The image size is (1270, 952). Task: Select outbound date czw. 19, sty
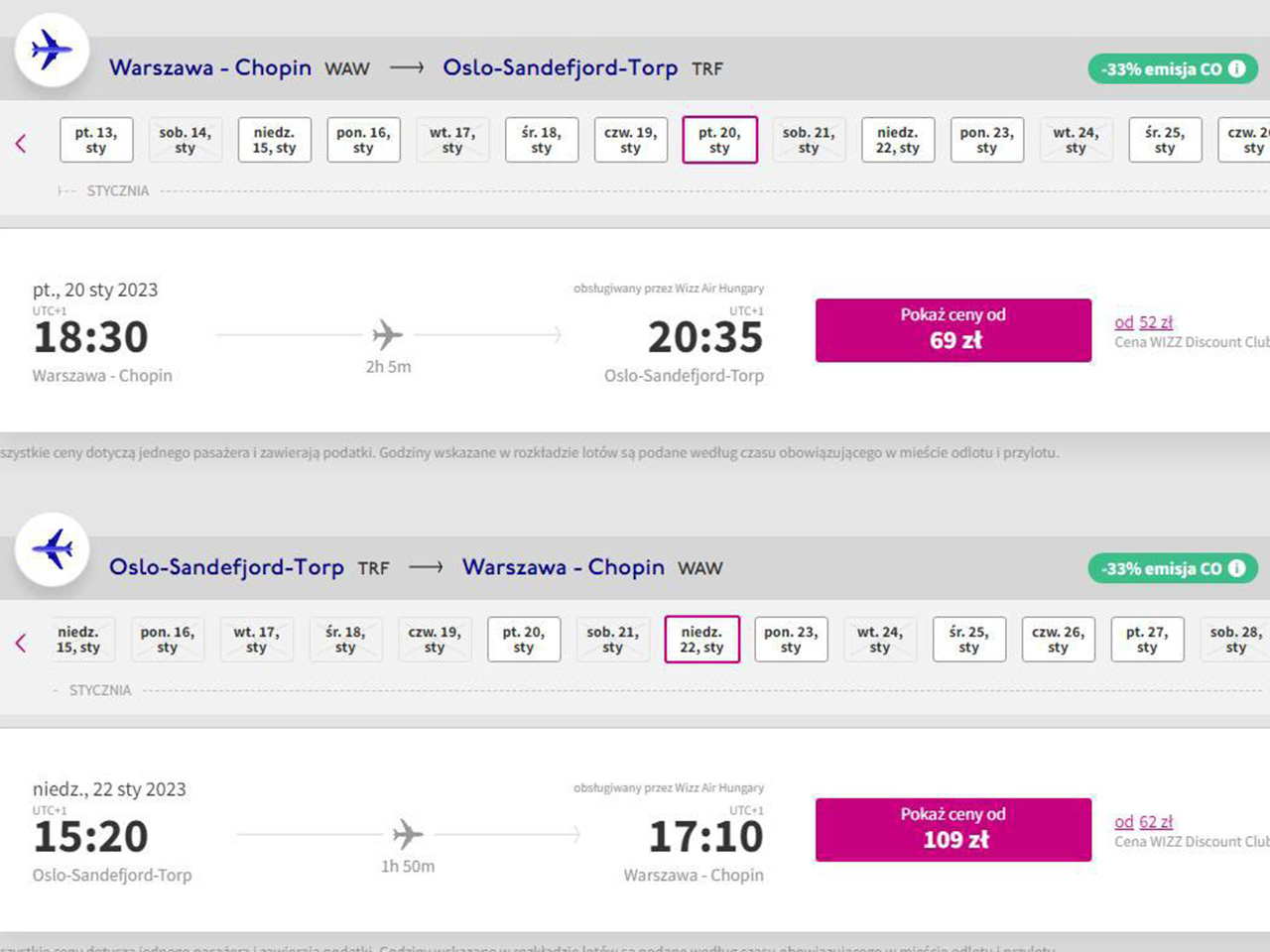click(631, 140)
